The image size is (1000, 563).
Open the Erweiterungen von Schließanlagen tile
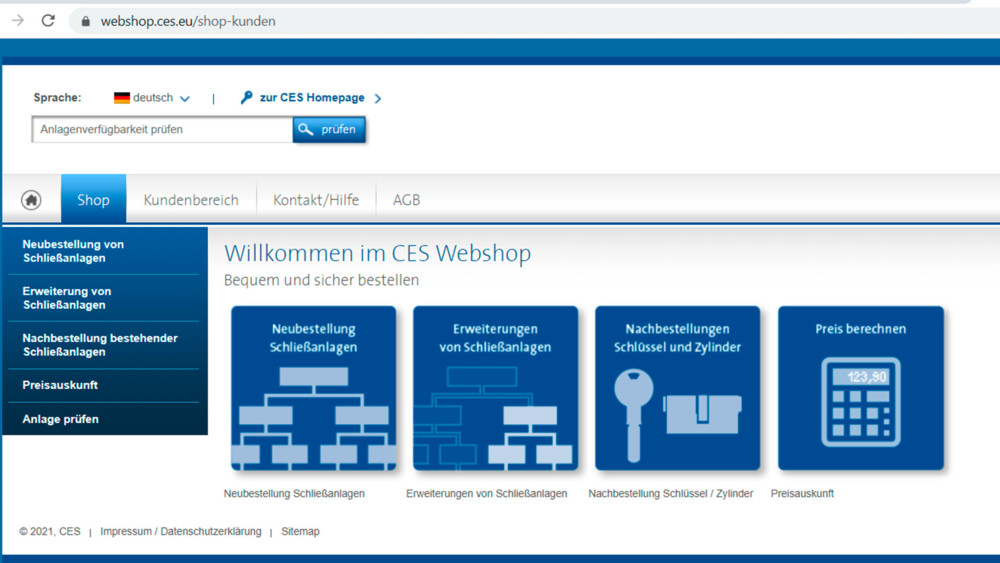click(x=496, y=388)
